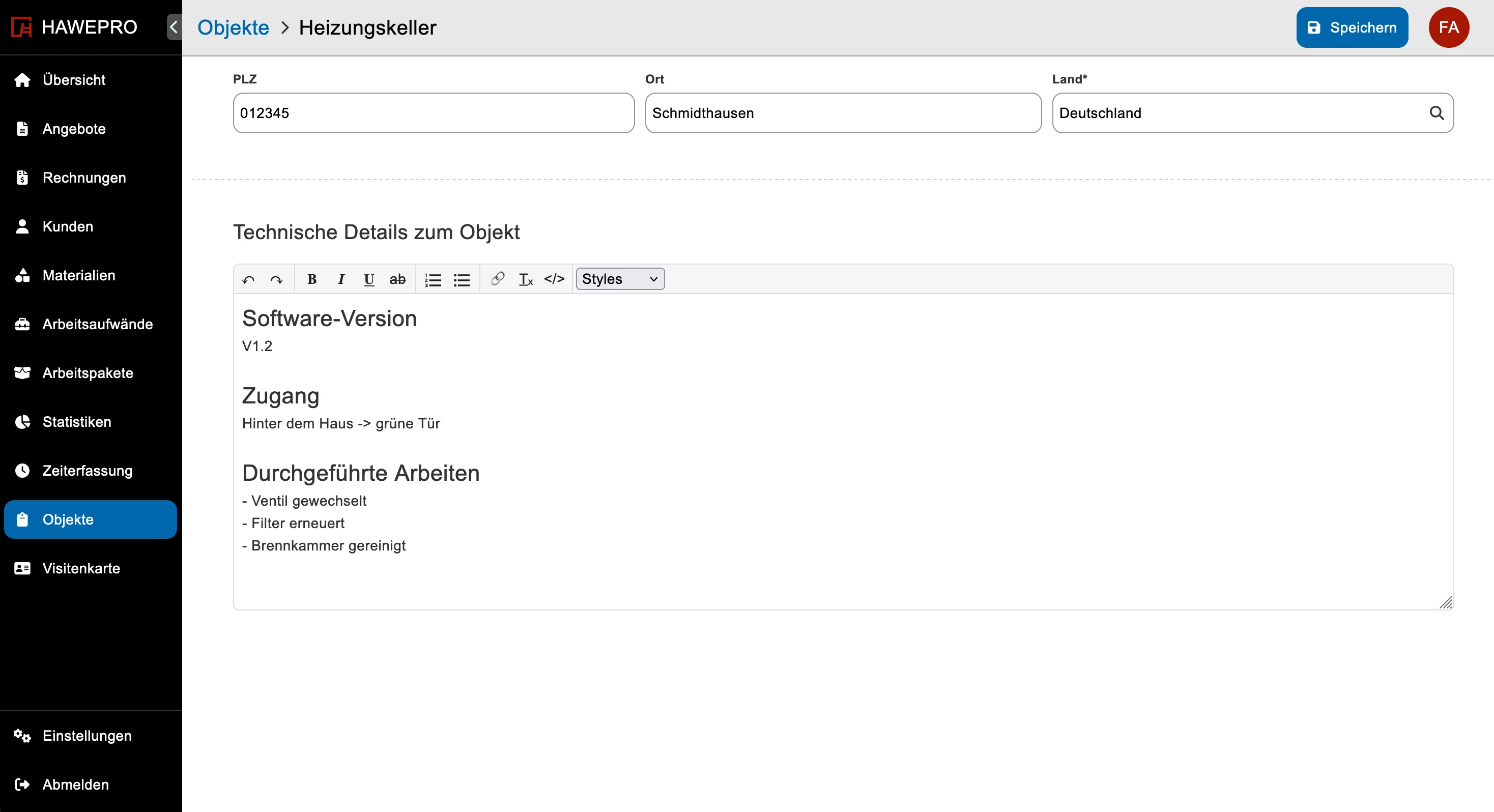Open Zeiterfassung
Viewport: 1494px width, 812px height.
point(91,471)
